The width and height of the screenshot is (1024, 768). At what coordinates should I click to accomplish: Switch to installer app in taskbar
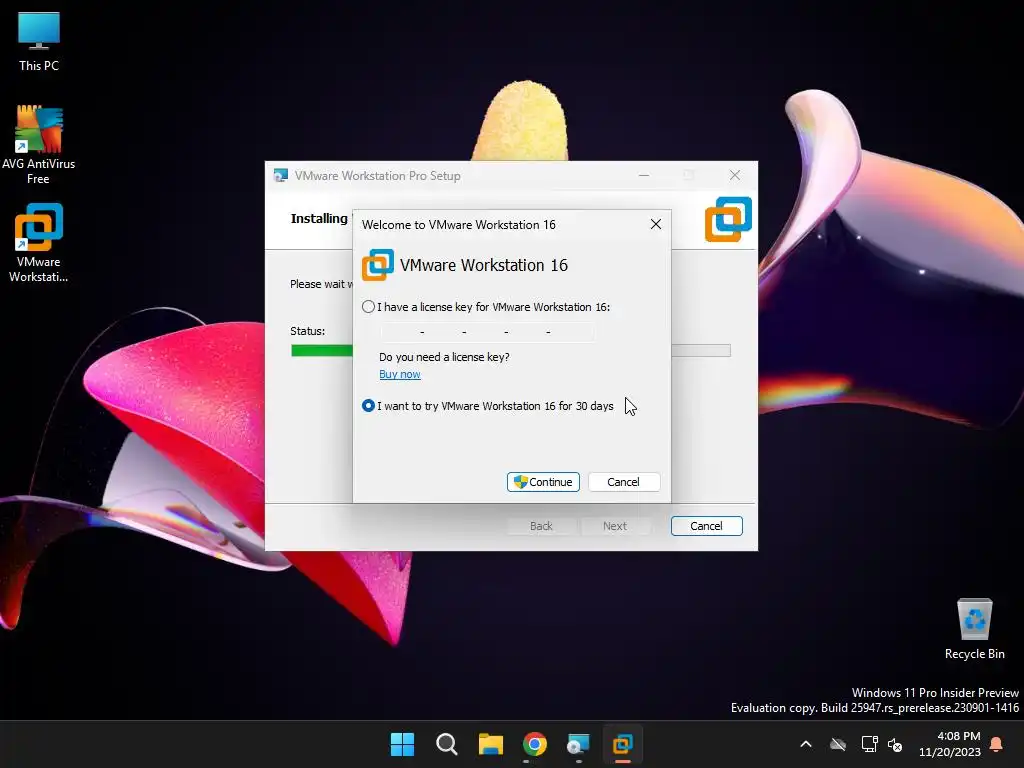point(579,744)
